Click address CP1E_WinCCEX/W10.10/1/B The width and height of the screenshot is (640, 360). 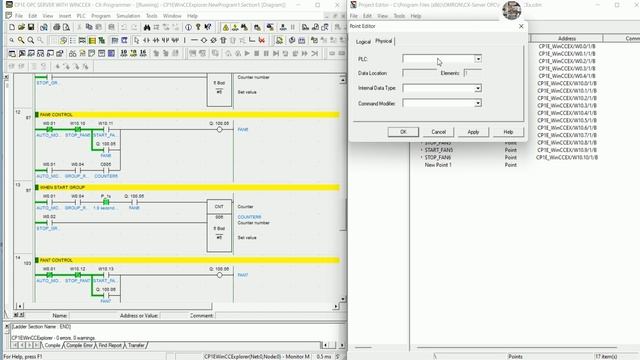tap(567, 158)
